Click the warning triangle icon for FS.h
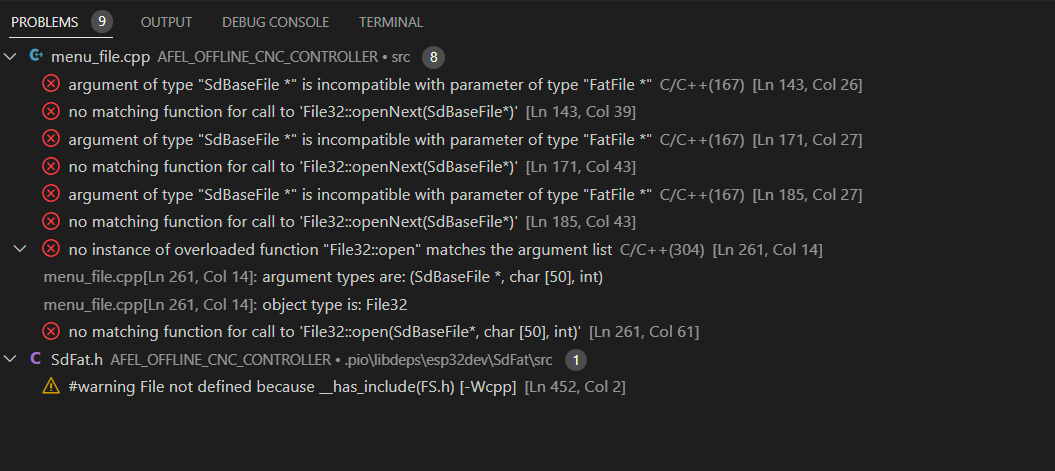 point(50,386)
